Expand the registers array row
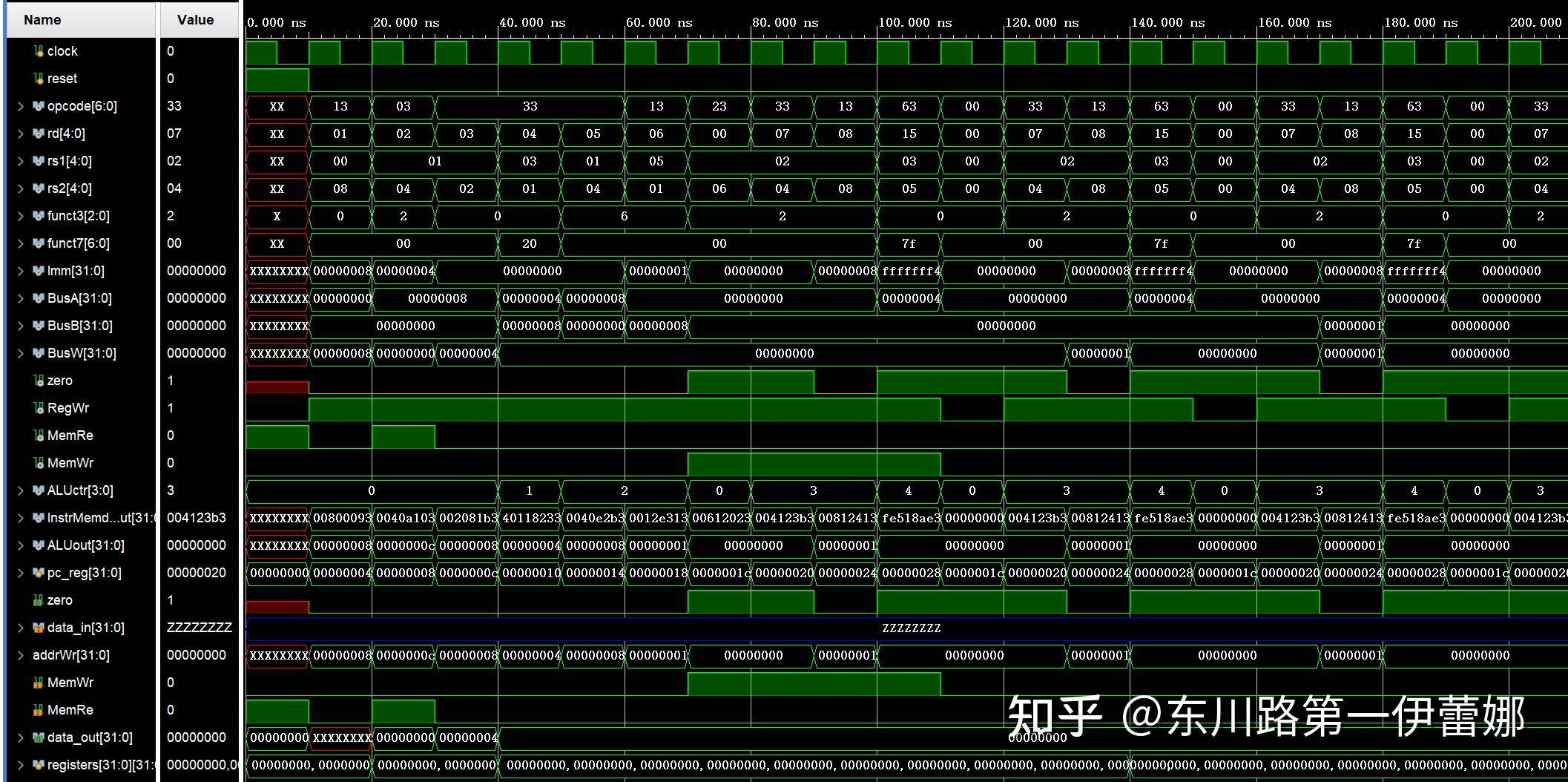The width and height of the screenshot is (1568, 782). coord(21,765)
